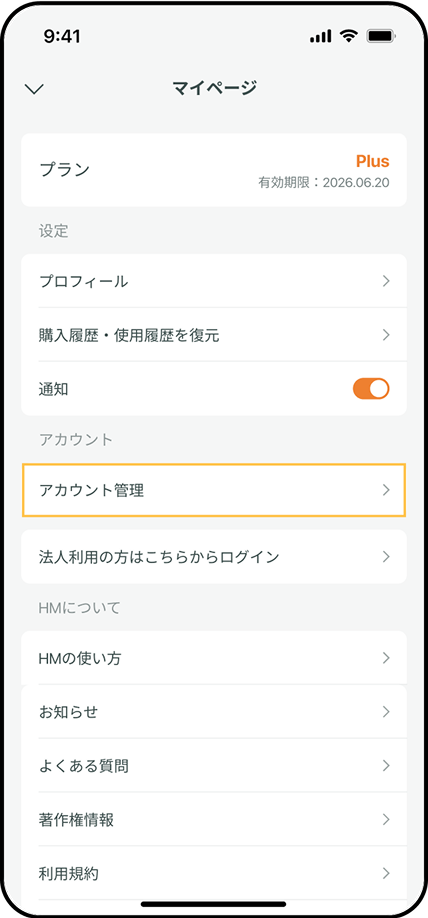Click the arrow beside 法人利用の方はこちらからログイン
Image resolution: width=428 pixels, height=918 pixels.
[x=386, y=556]
